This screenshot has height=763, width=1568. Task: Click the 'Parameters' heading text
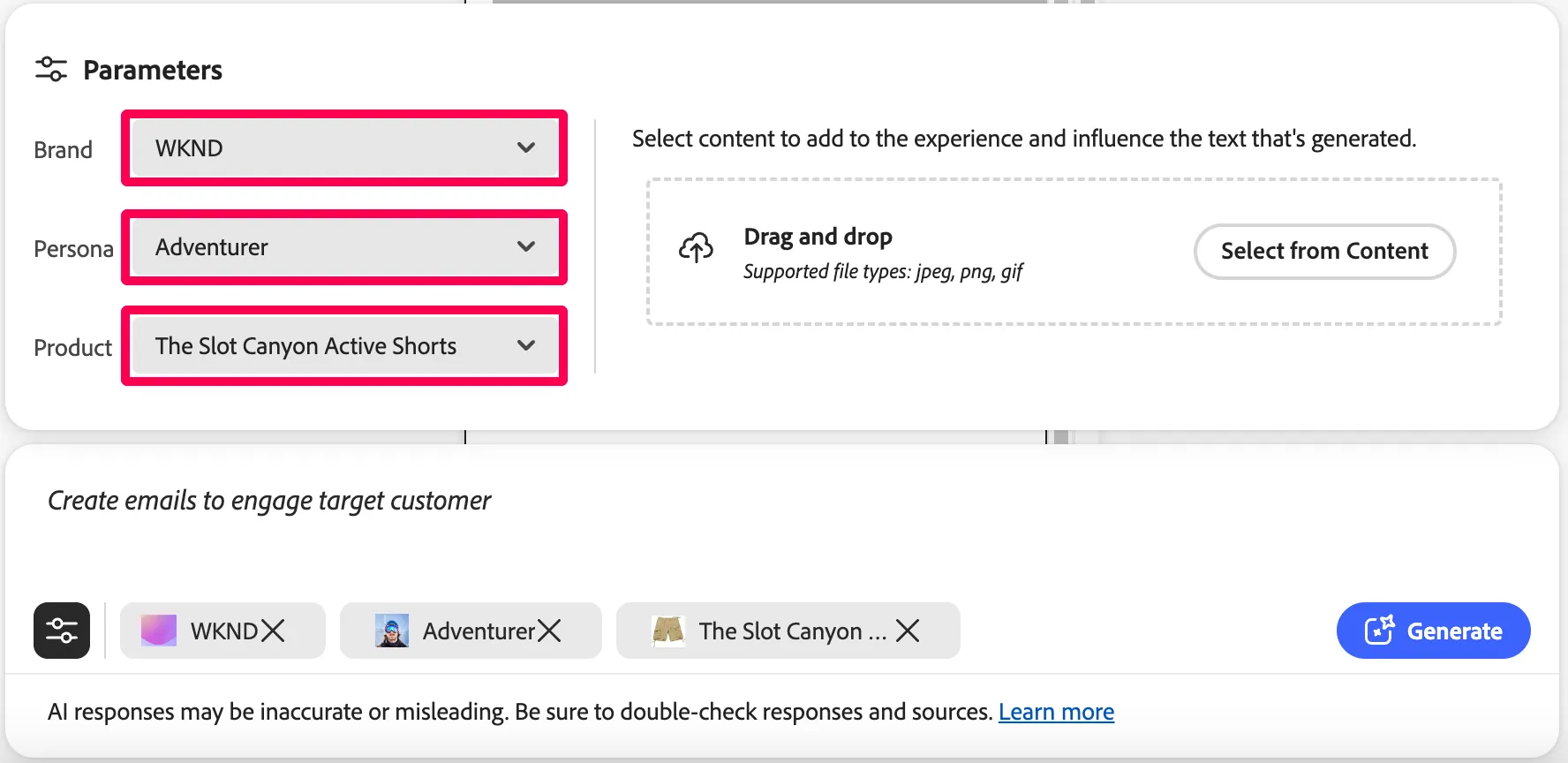(x=153, y=70)
